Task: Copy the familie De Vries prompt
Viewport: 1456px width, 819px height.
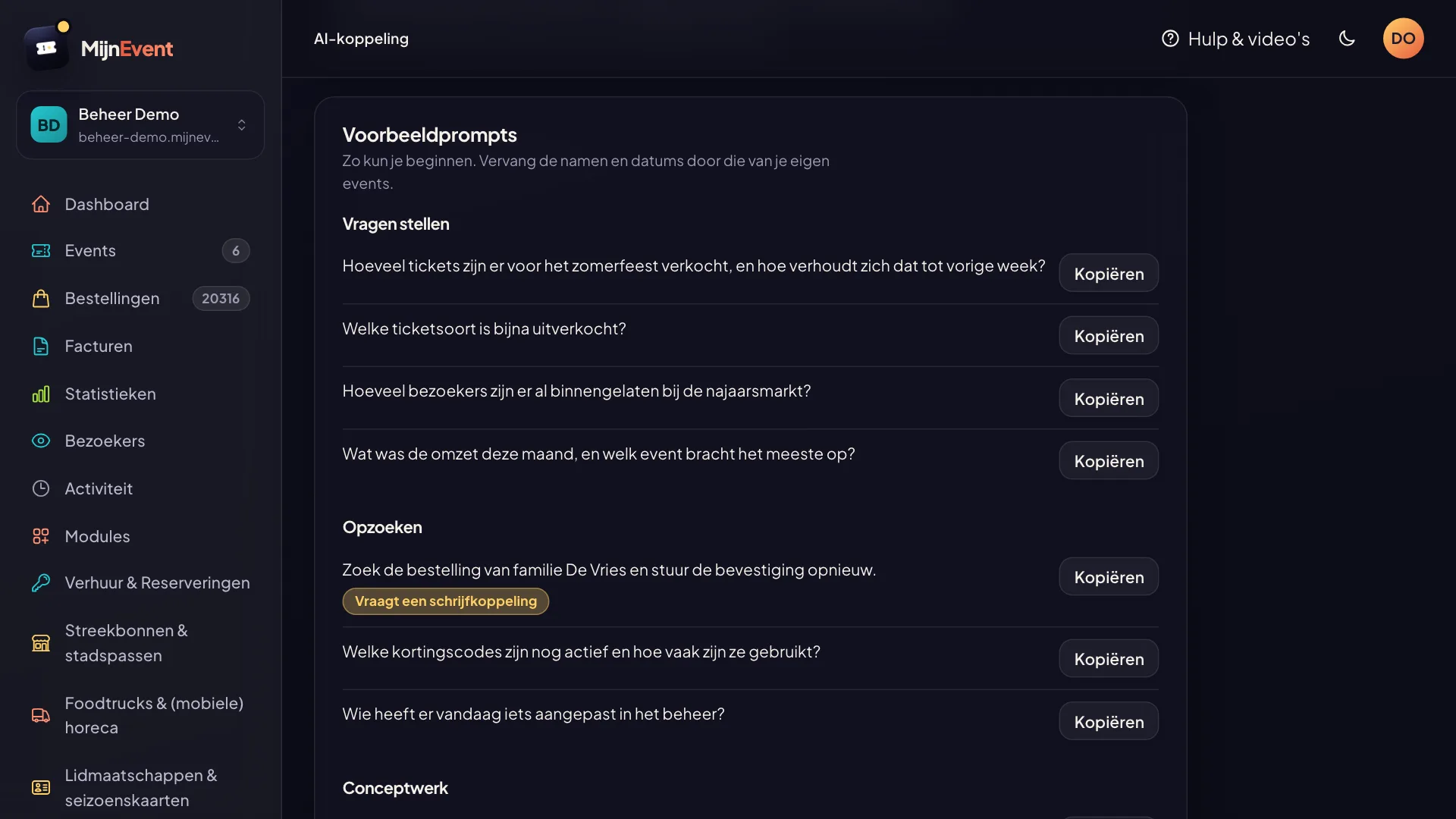Action: click(x=1109, y=577)
